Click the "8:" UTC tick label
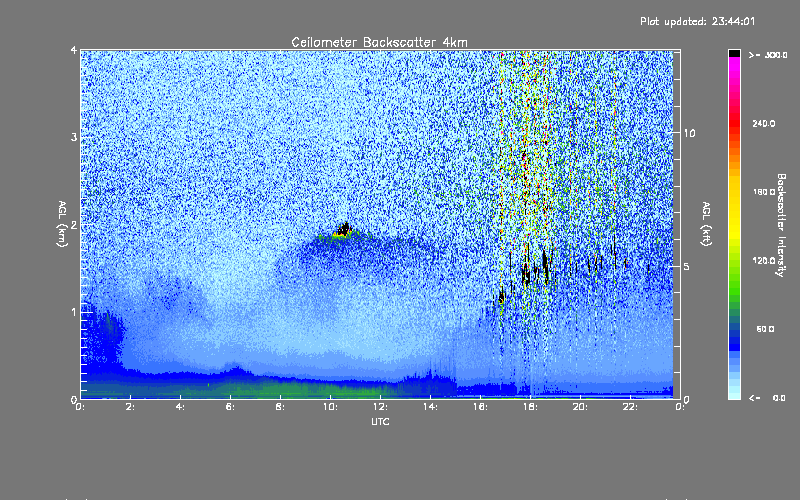The height and width of the screenshot is (500, 800). pos(281,407)
